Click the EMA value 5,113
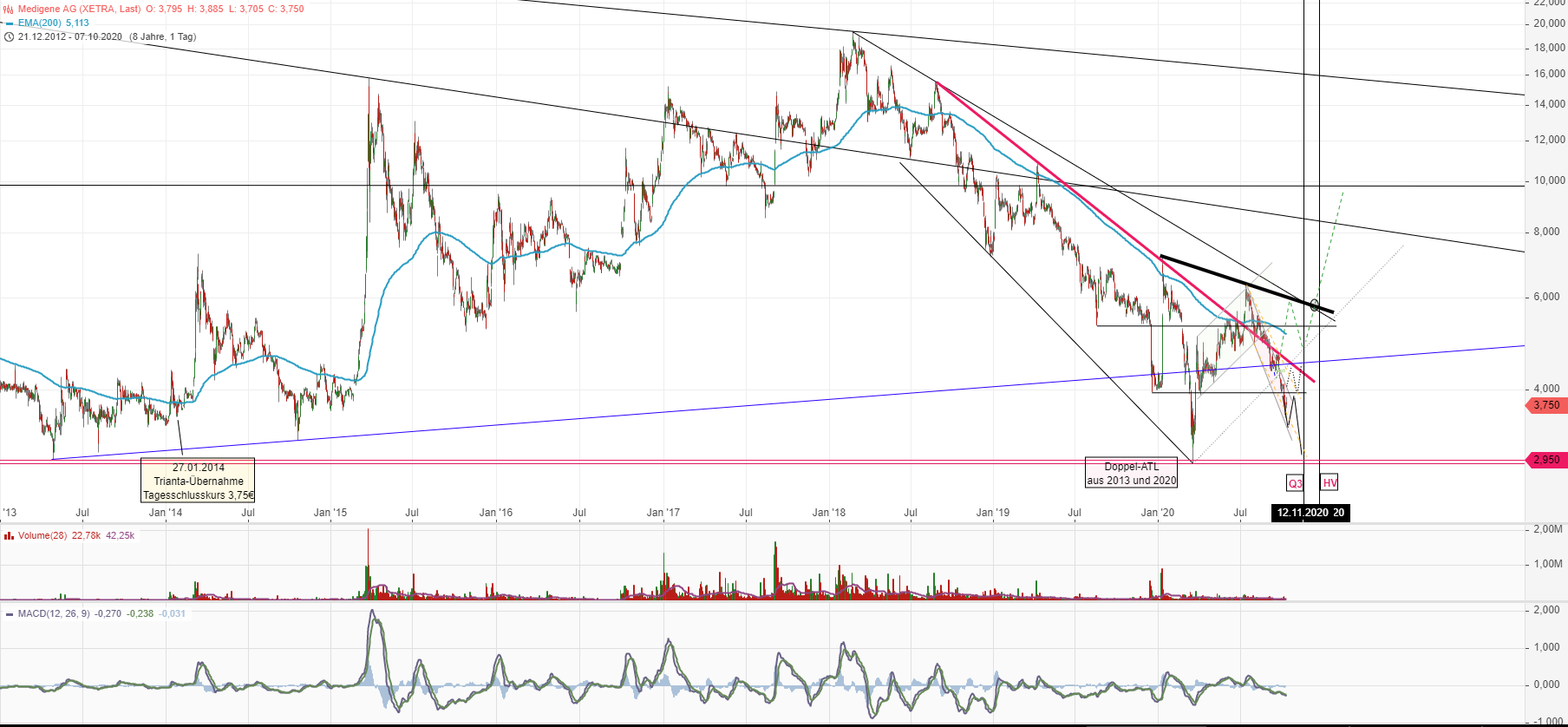1568x727 pixels. tap(78, 23)
